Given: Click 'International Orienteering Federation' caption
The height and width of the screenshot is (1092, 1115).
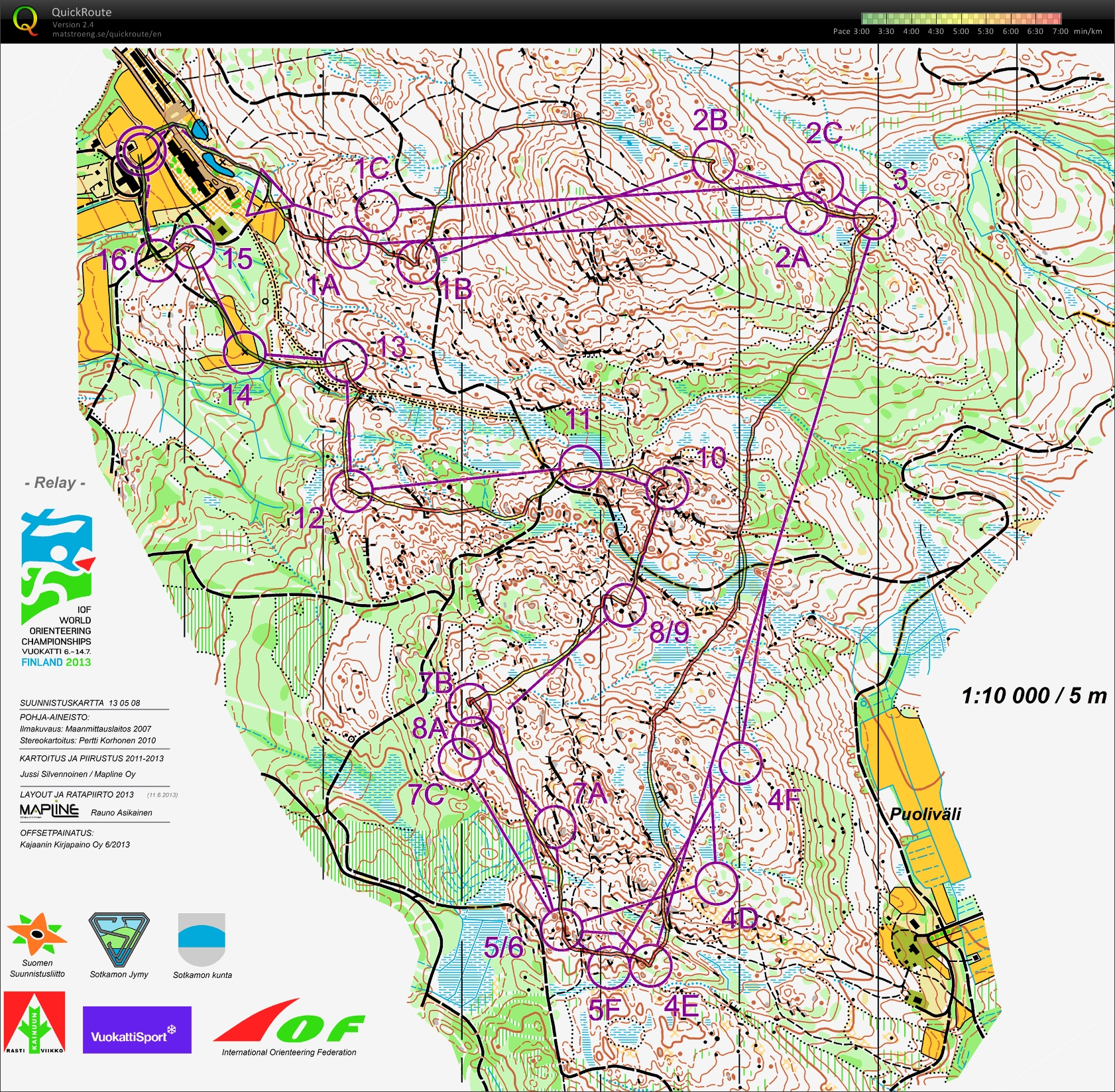Looking at the screenshot, I should tap(289, 1052).
